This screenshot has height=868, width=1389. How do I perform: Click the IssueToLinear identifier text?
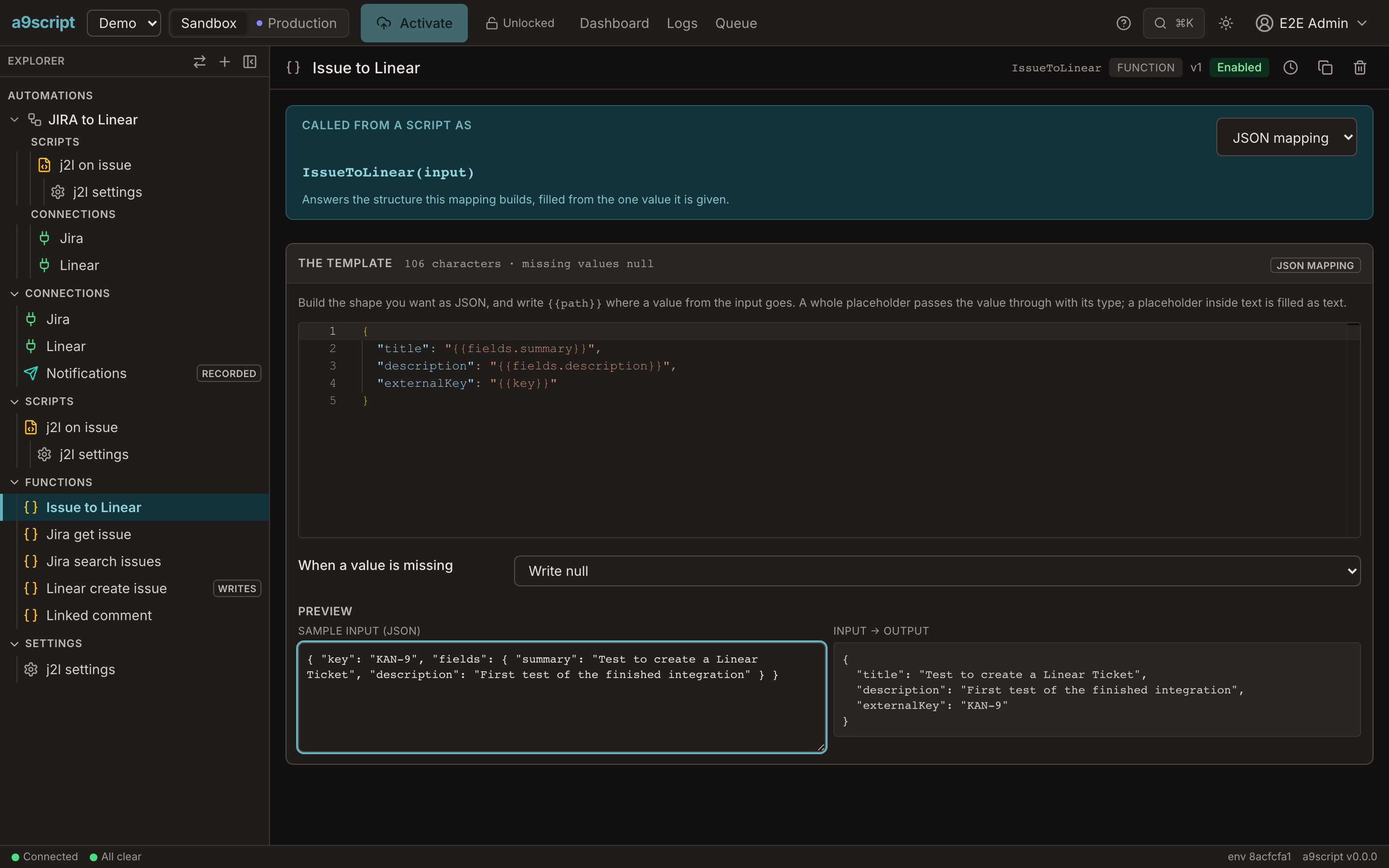(1056, 68)
